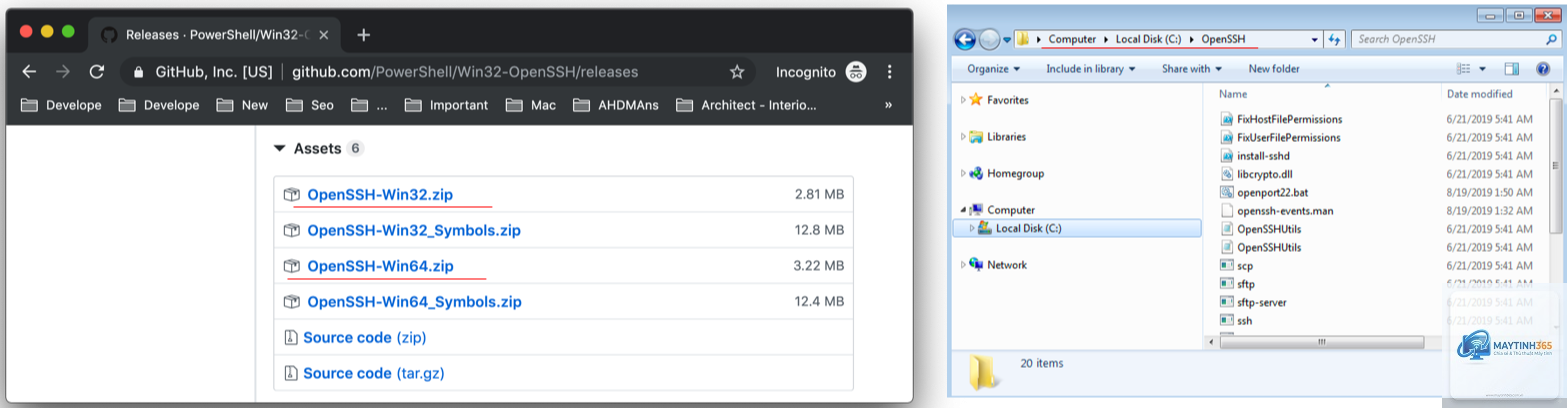Collapse the Assets section triangle
The height and width of the screenshot is (408, 1567).
(279, 149)
